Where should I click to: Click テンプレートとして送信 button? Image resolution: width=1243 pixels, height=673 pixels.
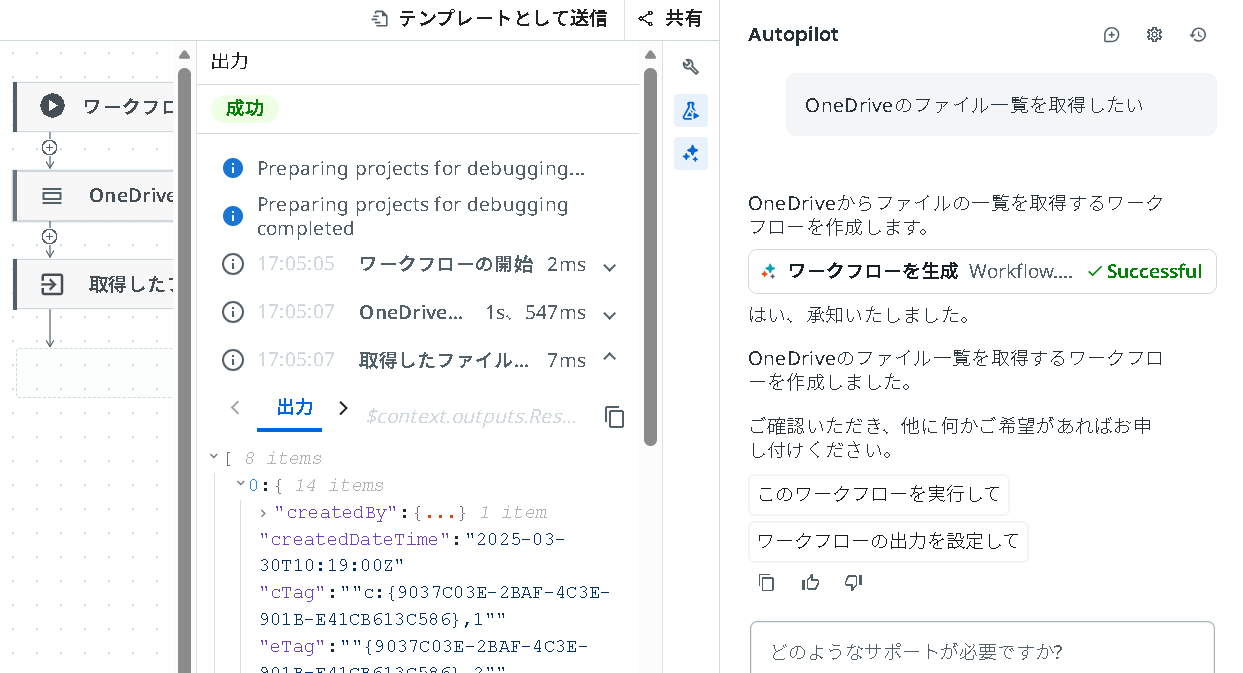(x=490, y=18)
